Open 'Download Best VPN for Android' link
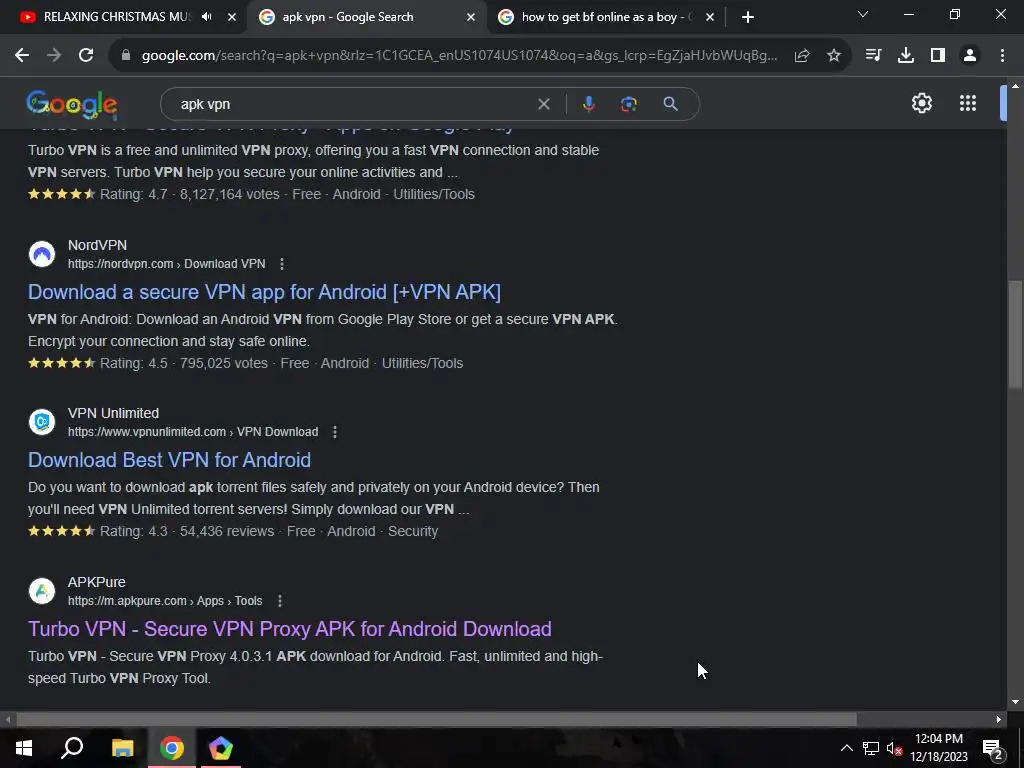The image size is (1024, 768). pyautogui.click(x=169, y=460)
